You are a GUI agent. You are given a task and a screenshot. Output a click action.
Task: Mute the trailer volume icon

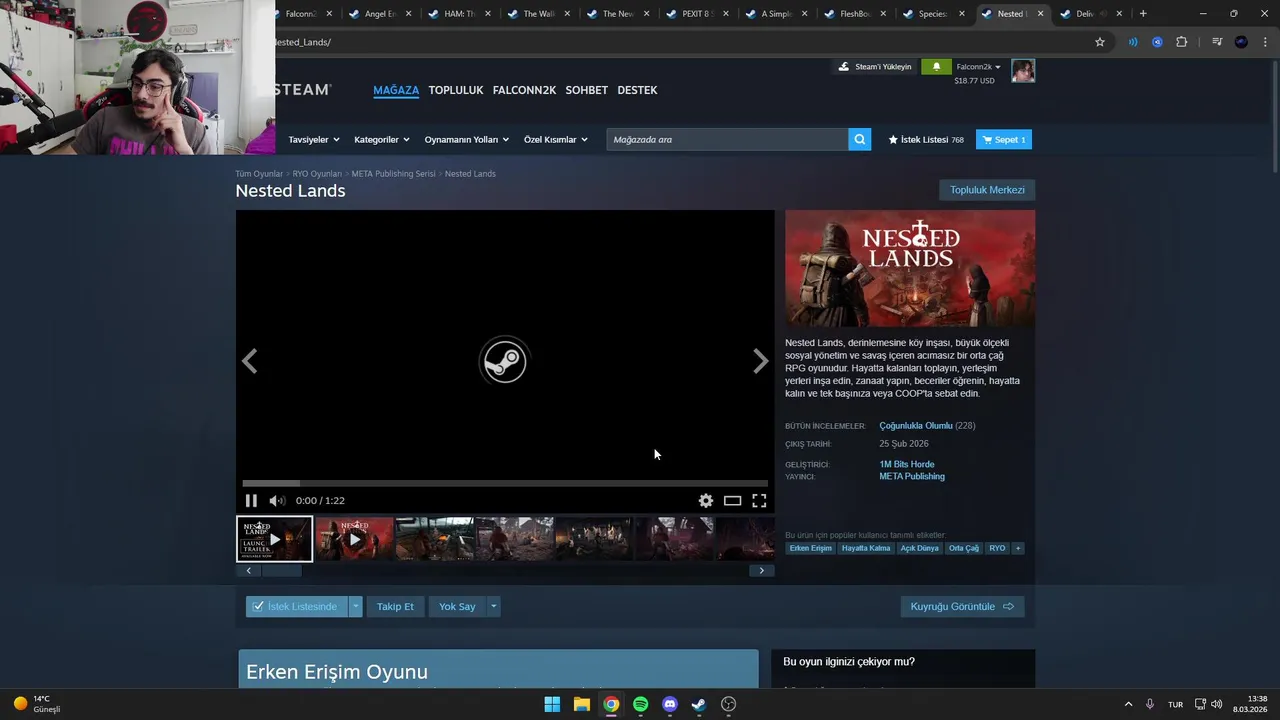coord(277,500)
